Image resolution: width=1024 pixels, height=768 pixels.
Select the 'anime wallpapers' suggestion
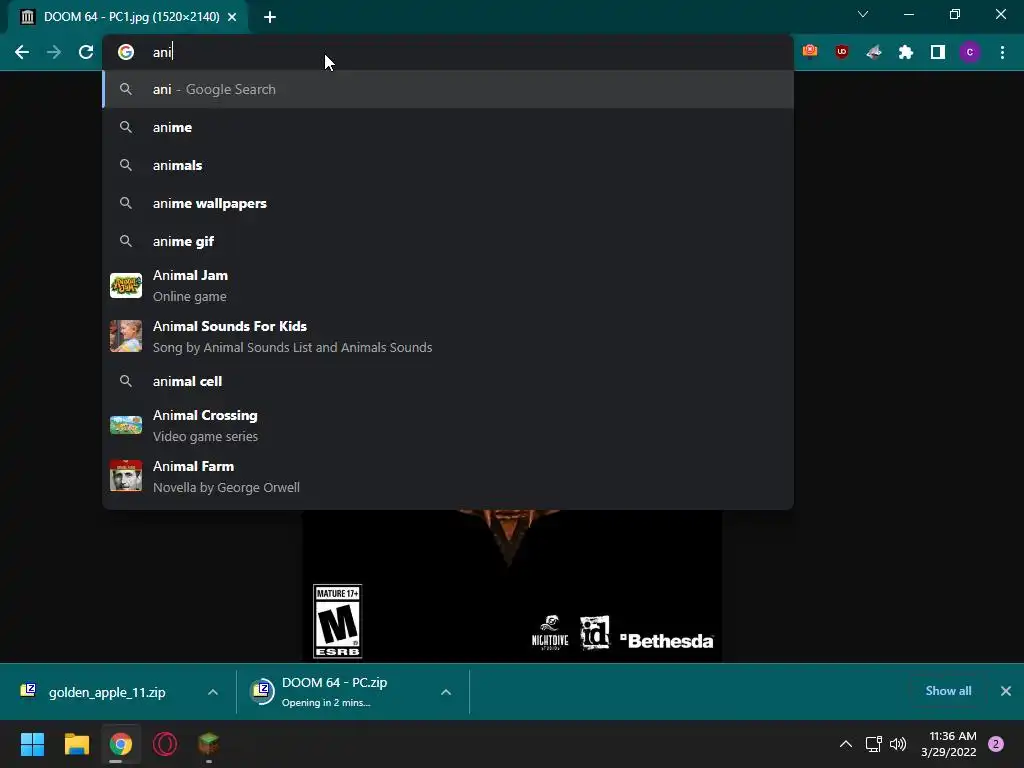(448, 203)
